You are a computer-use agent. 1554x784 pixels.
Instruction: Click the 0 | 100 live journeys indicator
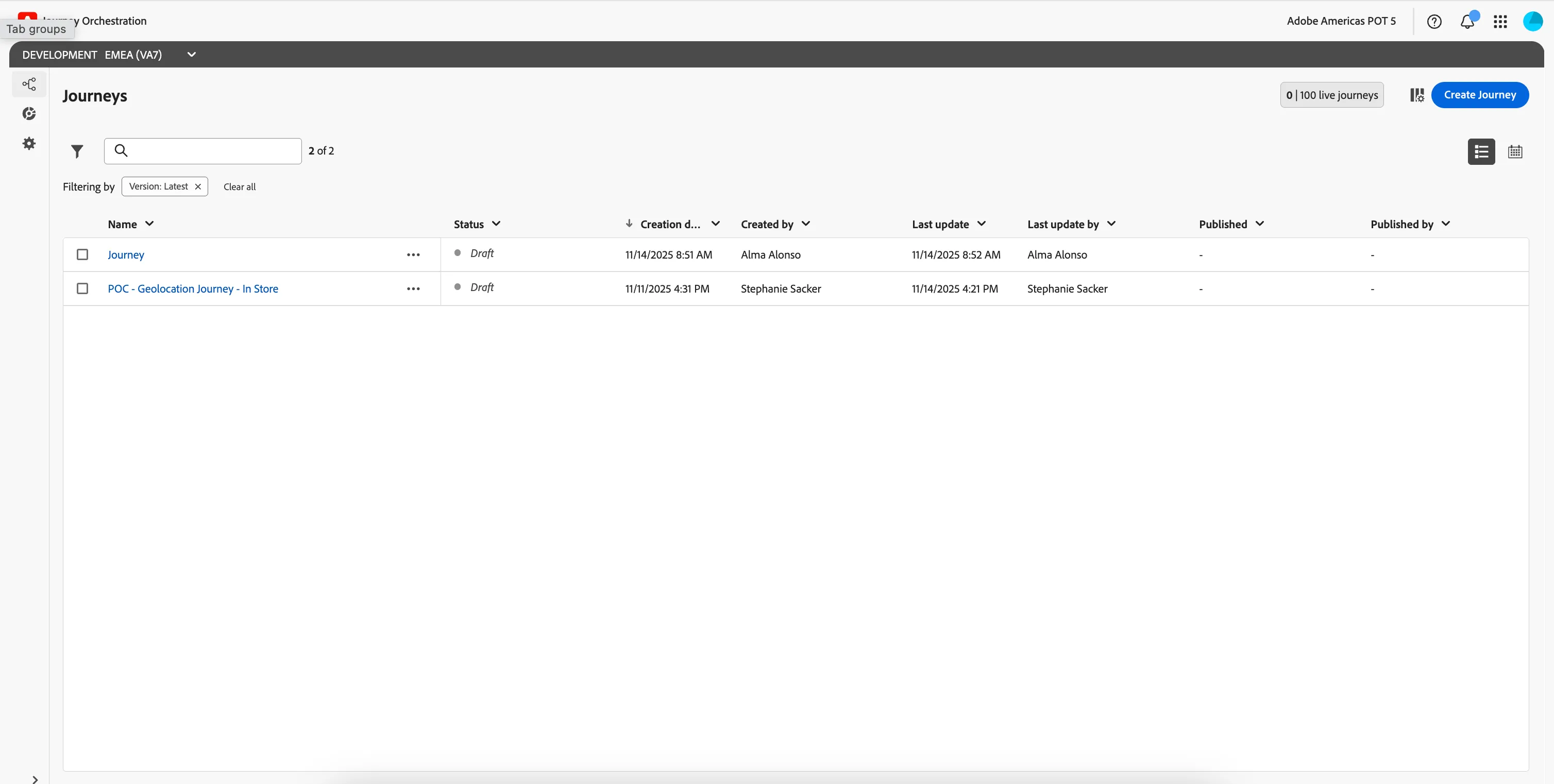pyautogui.click(x=1332, y=95)
